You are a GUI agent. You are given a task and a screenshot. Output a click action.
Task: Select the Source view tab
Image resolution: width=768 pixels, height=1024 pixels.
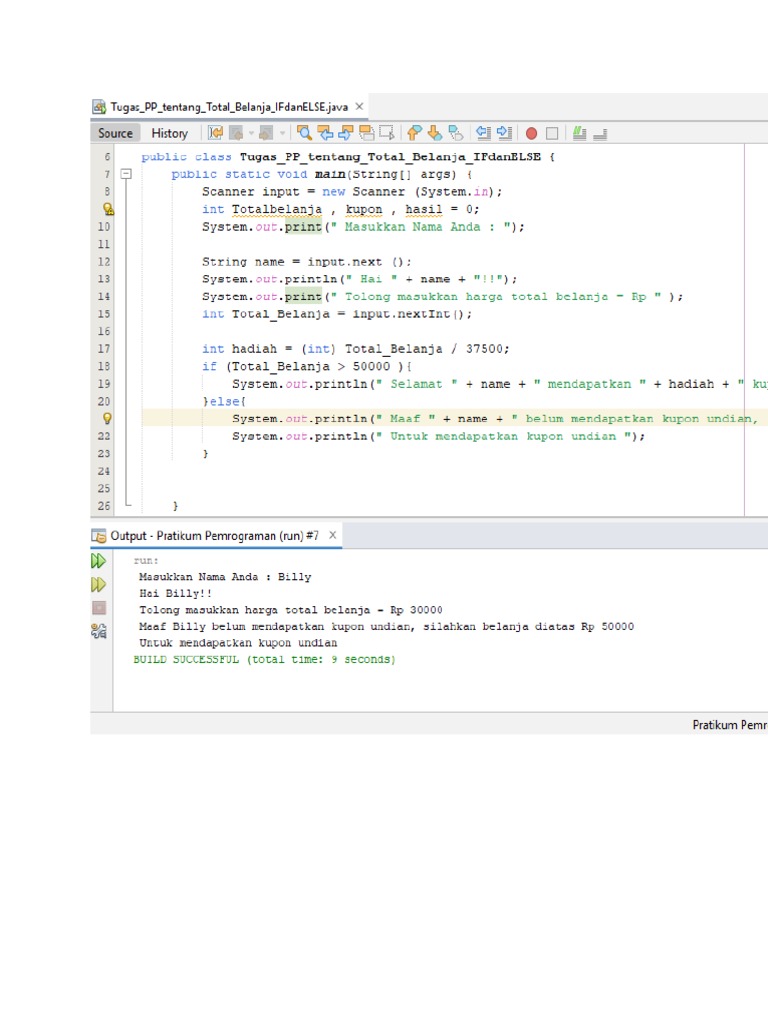pyautogui.click(x=115, y=133)
